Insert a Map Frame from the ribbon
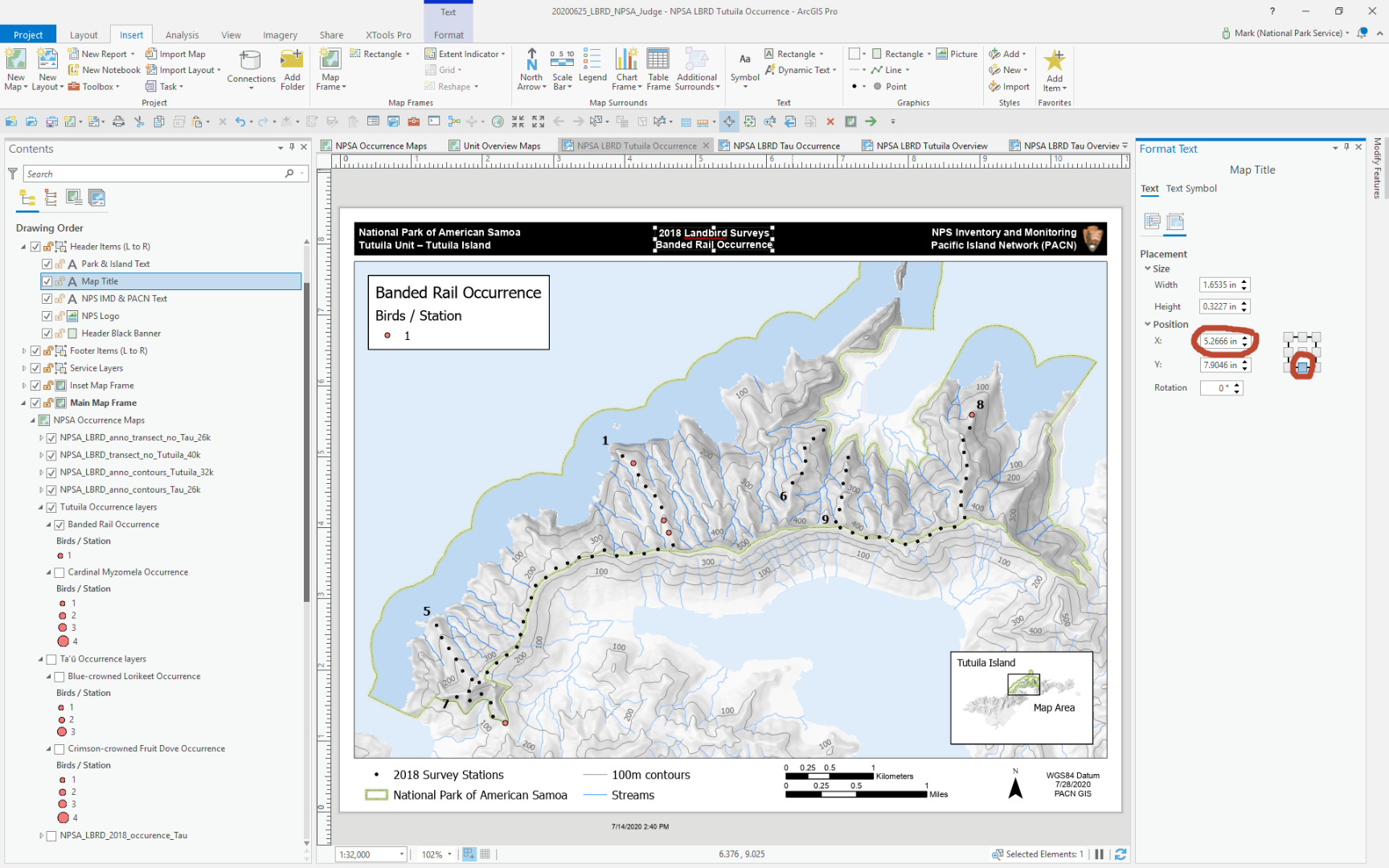The height and width of the screenshot is (868, 1389). (330, 59)
